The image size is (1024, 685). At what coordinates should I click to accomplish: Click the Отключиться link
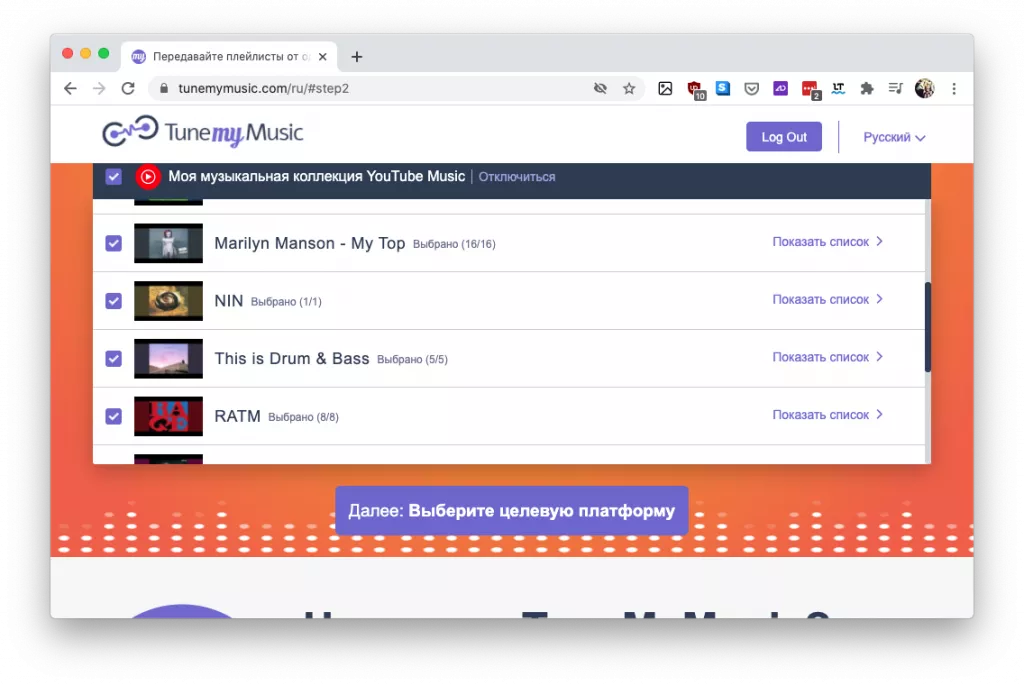(517, 177)
